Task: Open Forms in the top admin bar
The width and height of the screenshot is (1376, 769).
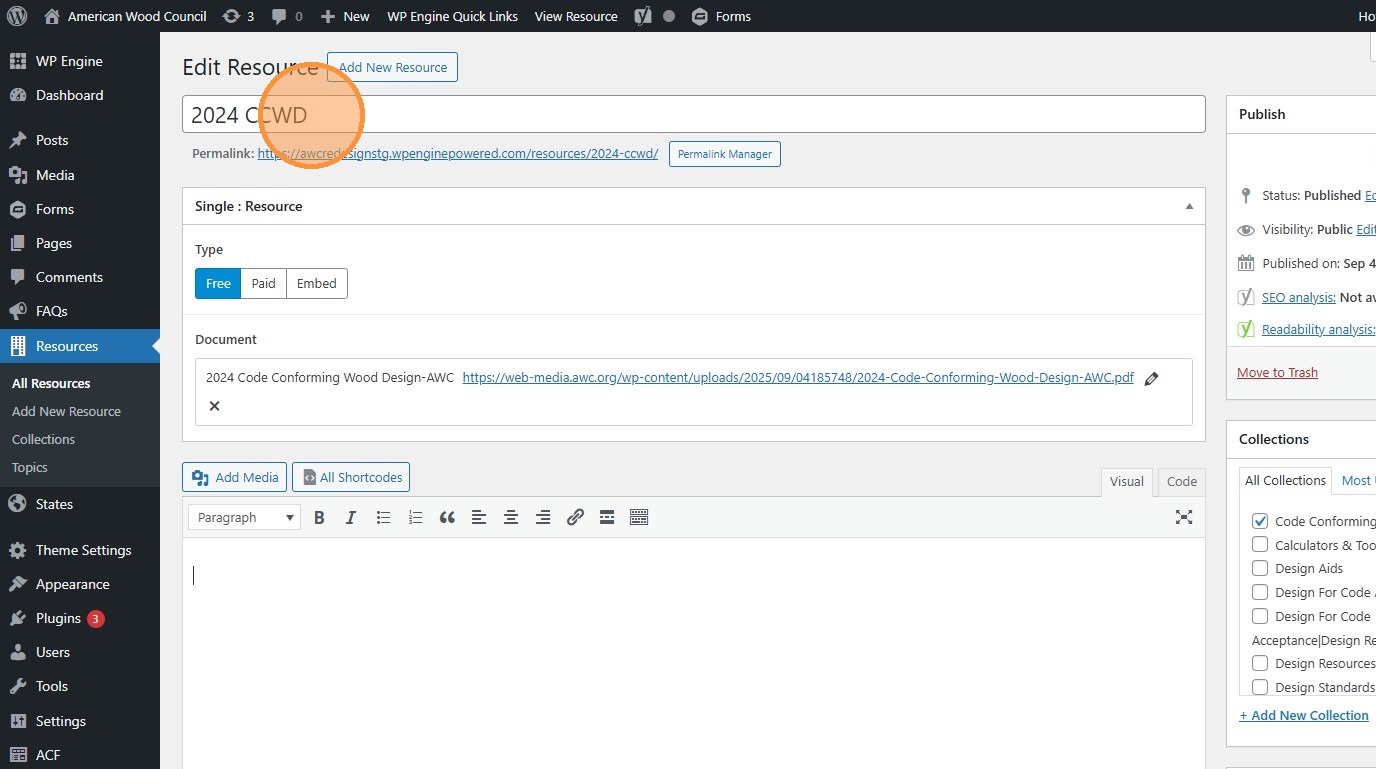Action: click(721, 16)
